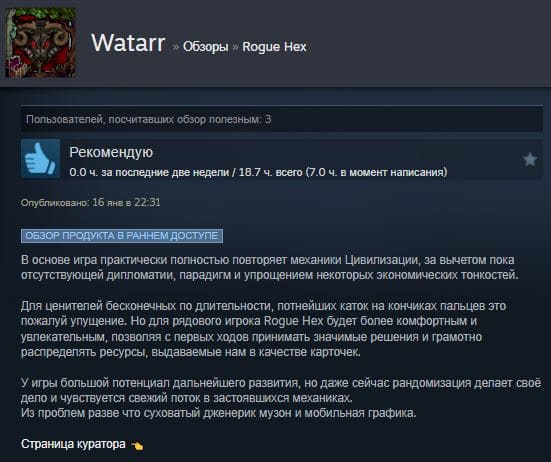The width and height of the screenshot is (551, 462).
Task: Click the Опубликовано: 16 янв в 22:31 date
Action: [x=91, y=202]
